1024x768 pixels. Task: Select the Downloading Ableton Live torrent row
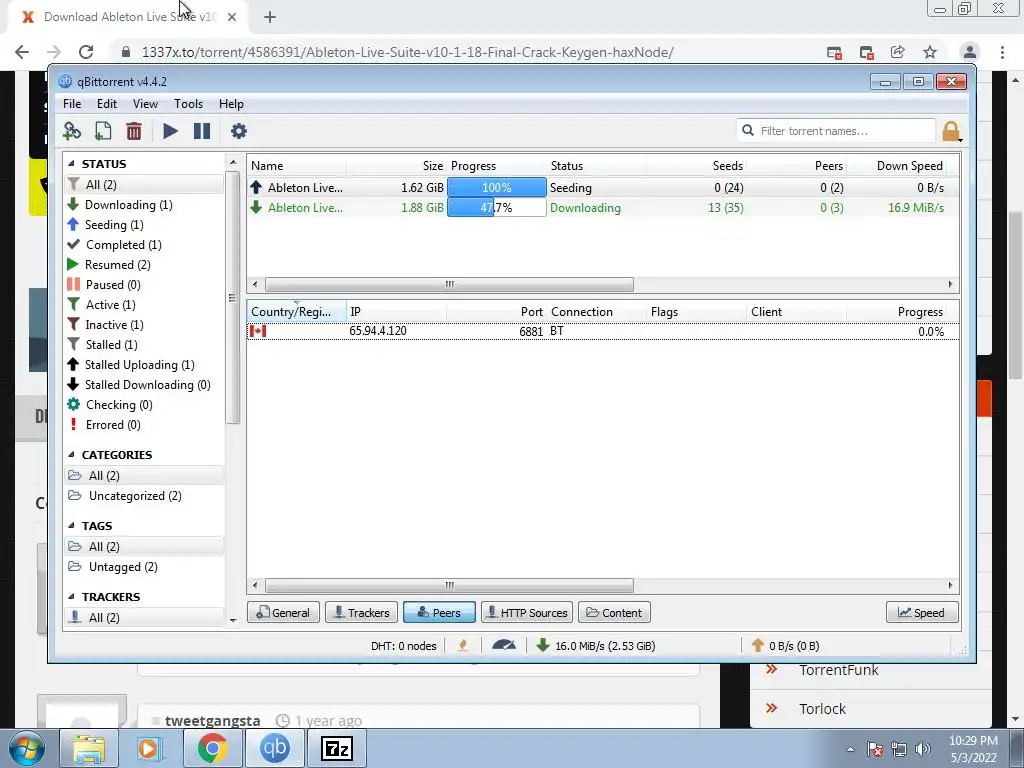tap(603, 208)
